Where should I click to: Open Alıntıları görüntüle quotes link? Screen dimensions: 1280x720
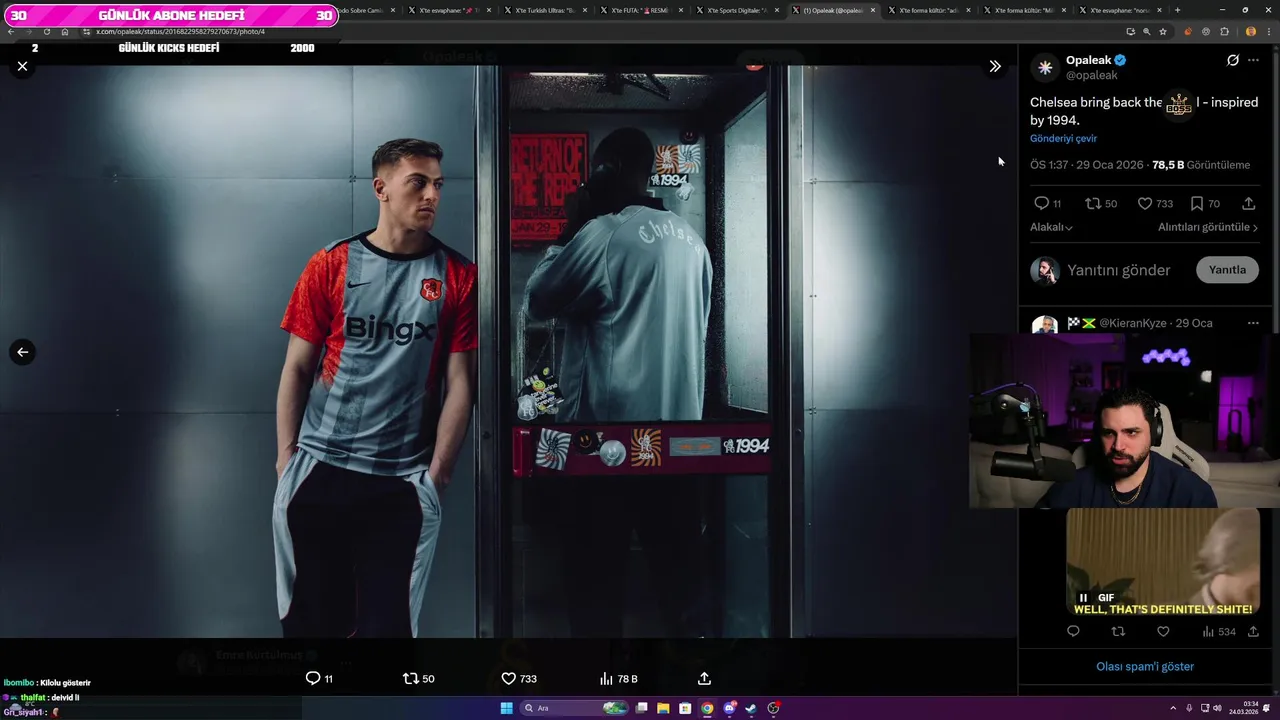(1208, 227)
